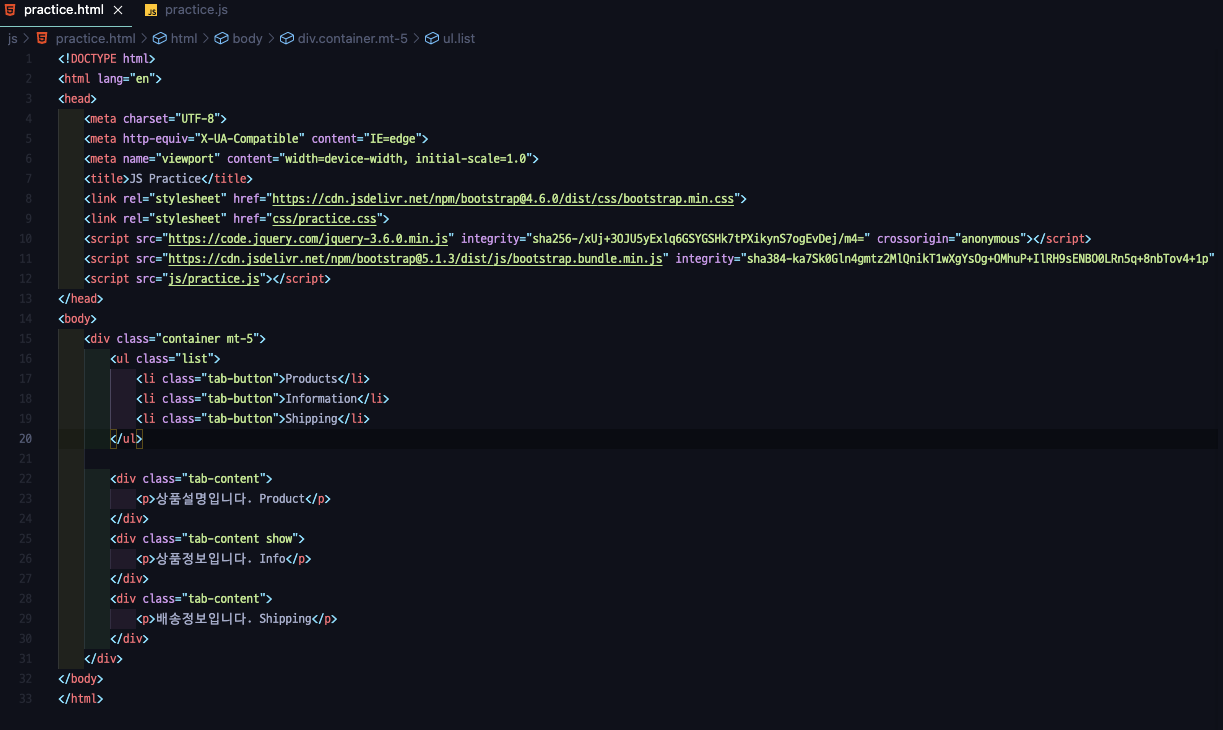Open the practice.html breadcrumb file list
This screenshot has height=730, width=1223.
coord(95,38)
